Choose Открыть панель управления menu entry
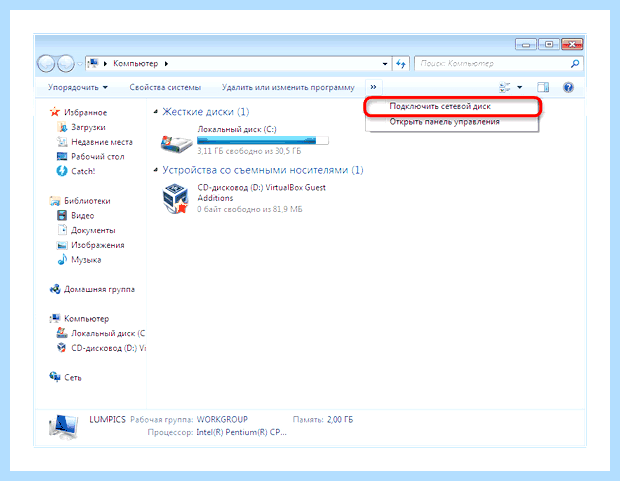This screenshot has height=481, width=620. (x=452, y=122)
